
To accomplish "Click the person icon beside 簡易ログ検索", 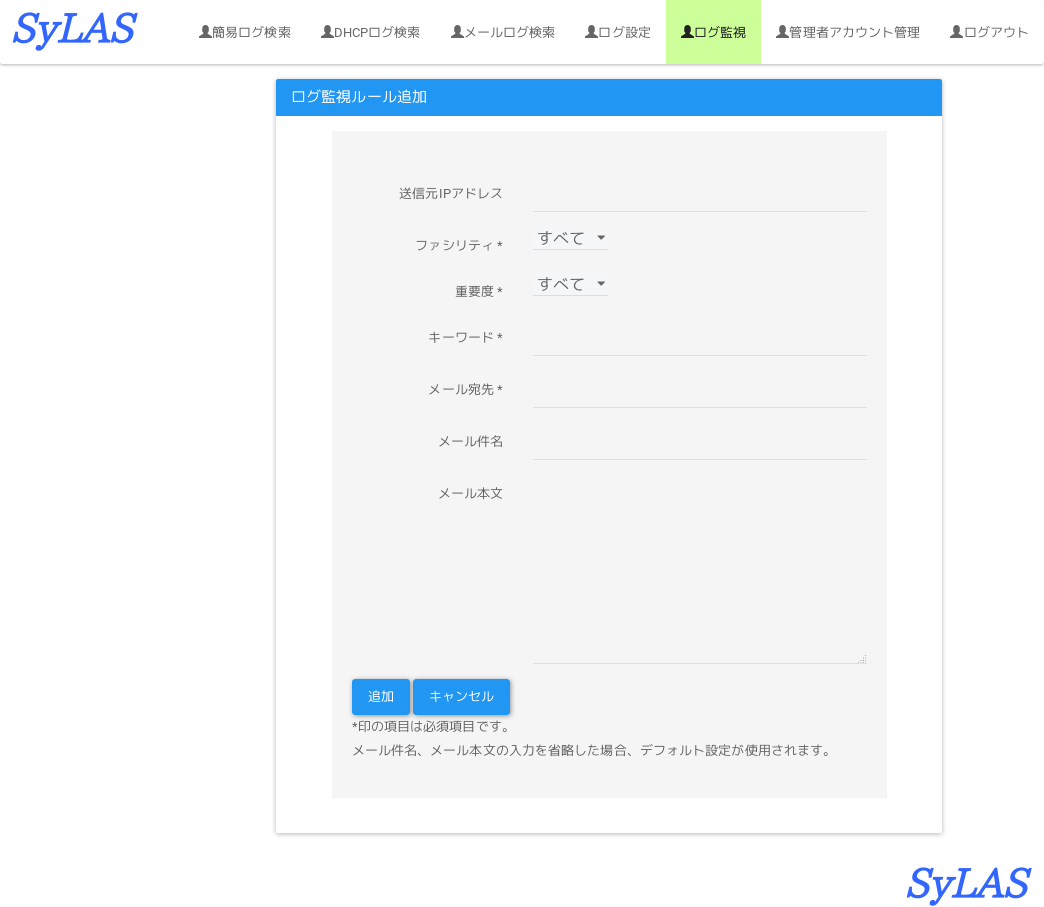I will tap(205, 31).
